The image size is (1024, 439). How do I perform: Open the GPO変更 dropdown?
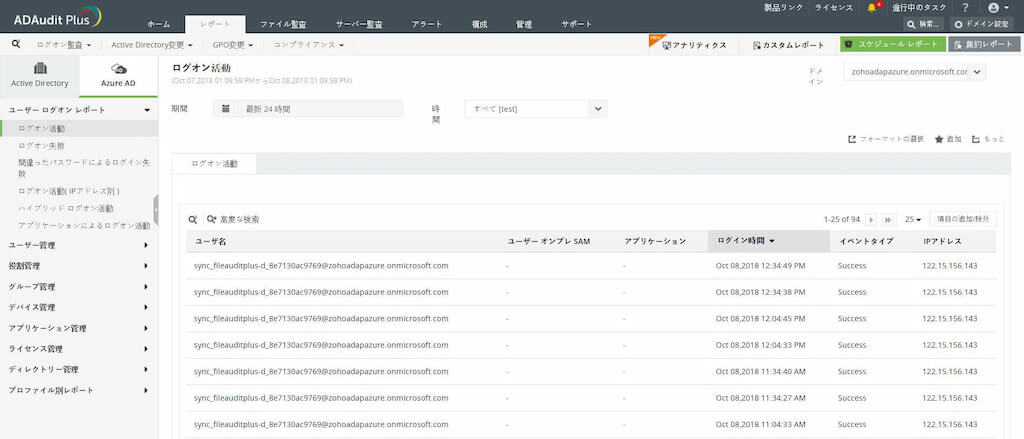tap(232, 45)
